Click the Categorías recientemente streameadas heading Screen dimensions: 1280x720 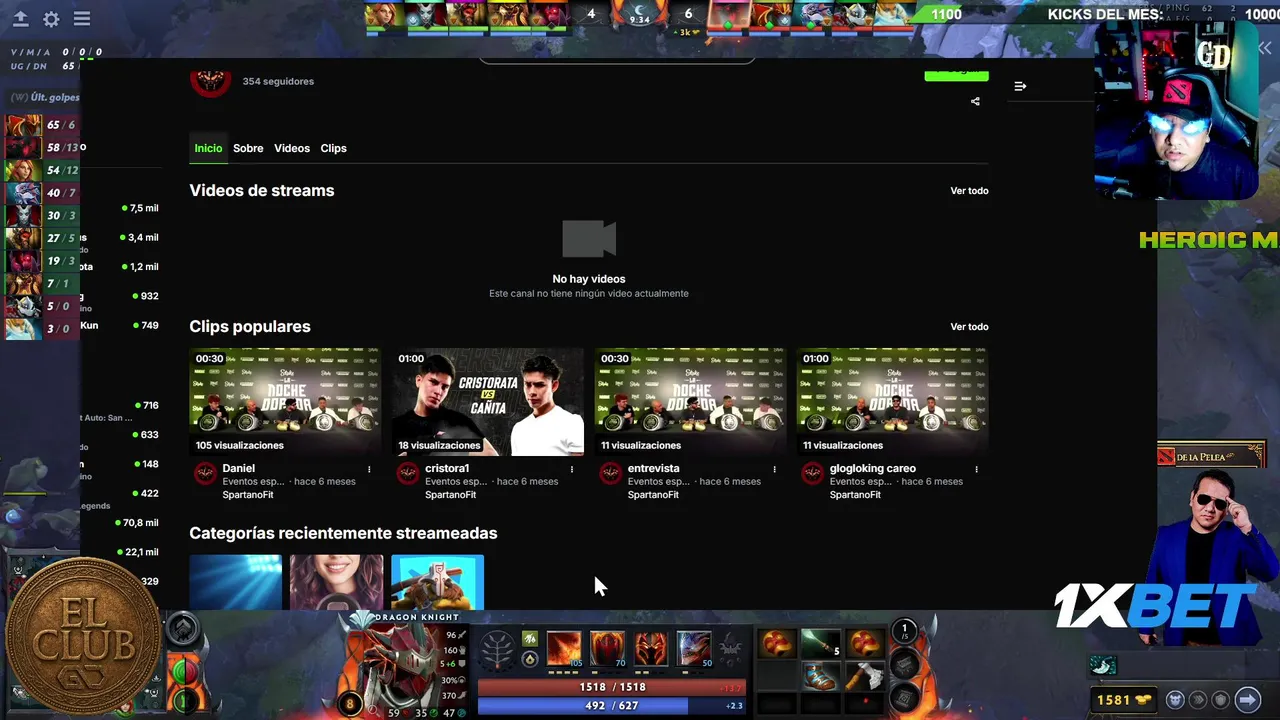pyautogui.click(x=343, y=533)
